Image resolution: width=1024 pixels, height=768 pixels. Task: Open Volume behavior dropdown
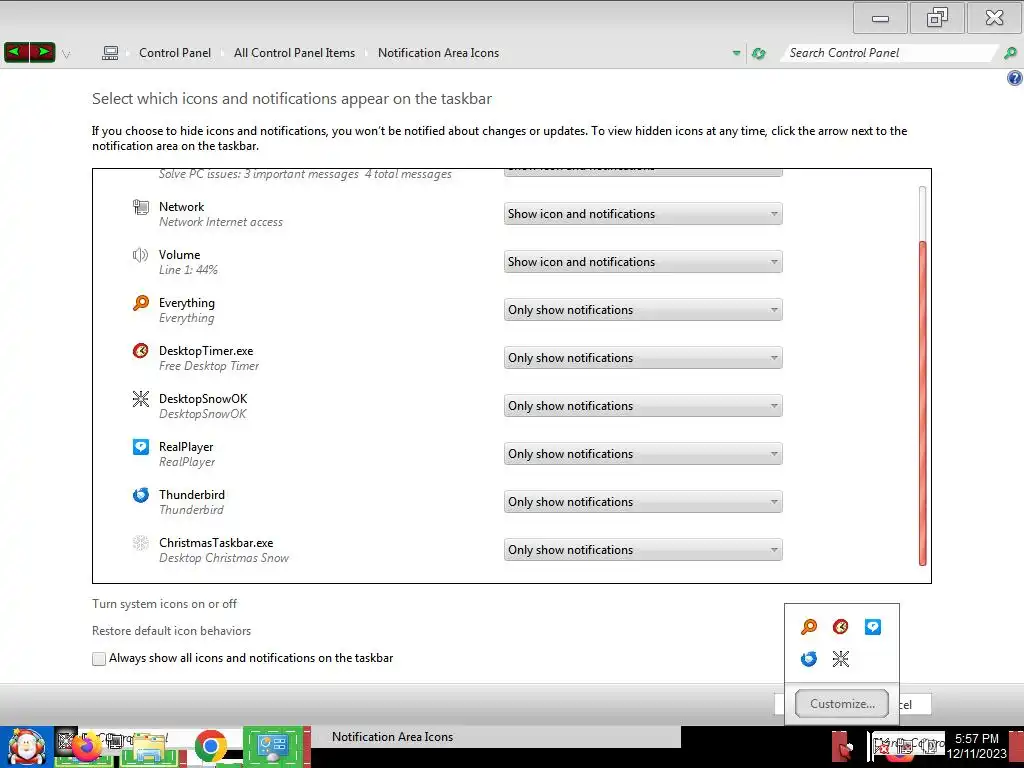[x=643, y=262]
